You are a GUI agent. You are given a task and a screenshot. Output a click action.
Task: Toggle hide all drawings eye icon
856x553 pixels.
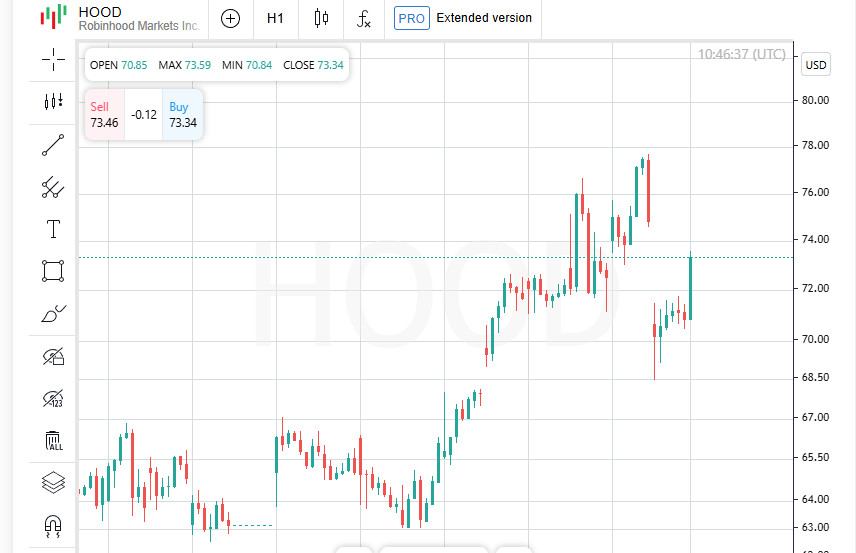click(54, 356)
